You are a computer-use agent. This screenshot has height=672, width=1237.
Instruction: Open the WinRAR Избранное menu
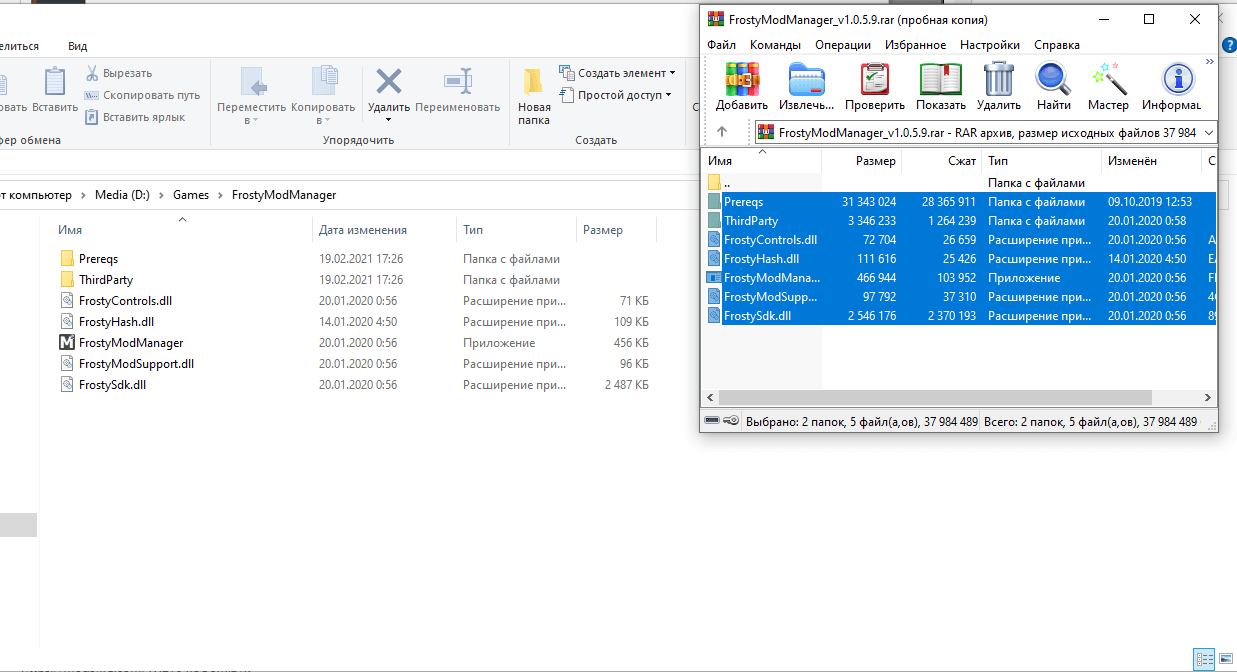pyautogui.click(x=915, y=45)
